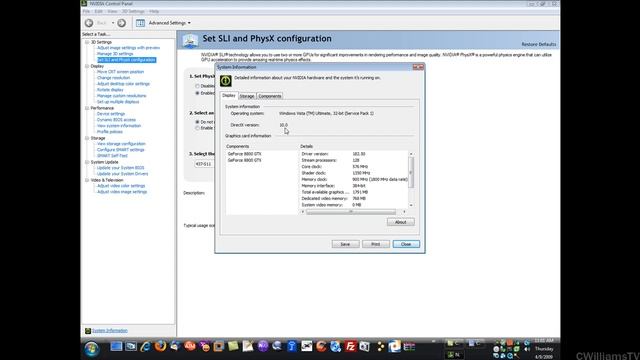Open the File menu
This screenshot has height=360, width=640.
pos(87,11)
